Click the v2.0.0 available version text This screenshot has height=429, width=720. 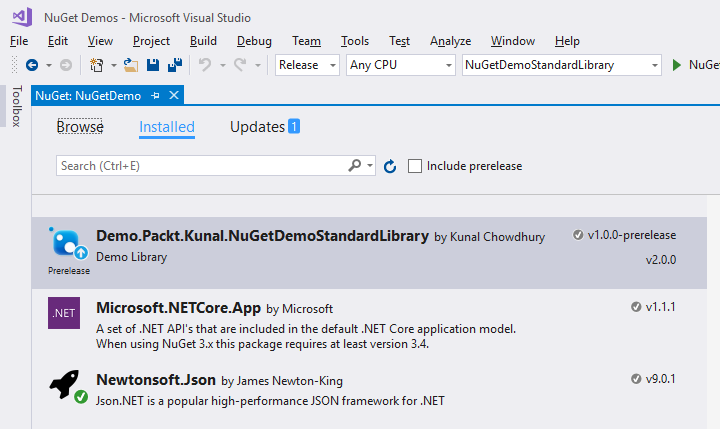pos(661,260)
